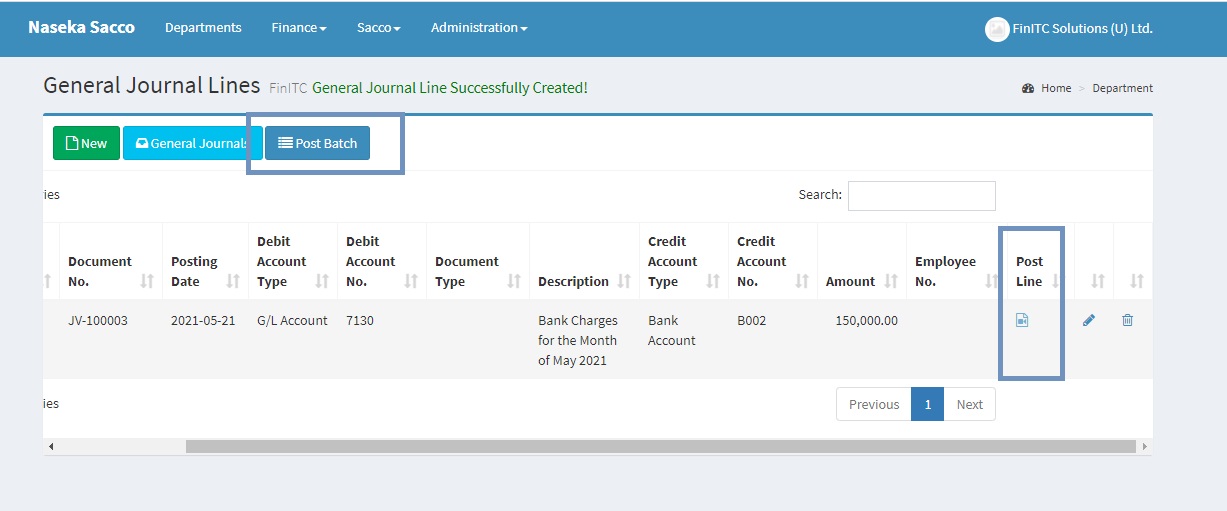Click into the Search input field
The image size is (1227, 511).
click(x=921, y=196)
